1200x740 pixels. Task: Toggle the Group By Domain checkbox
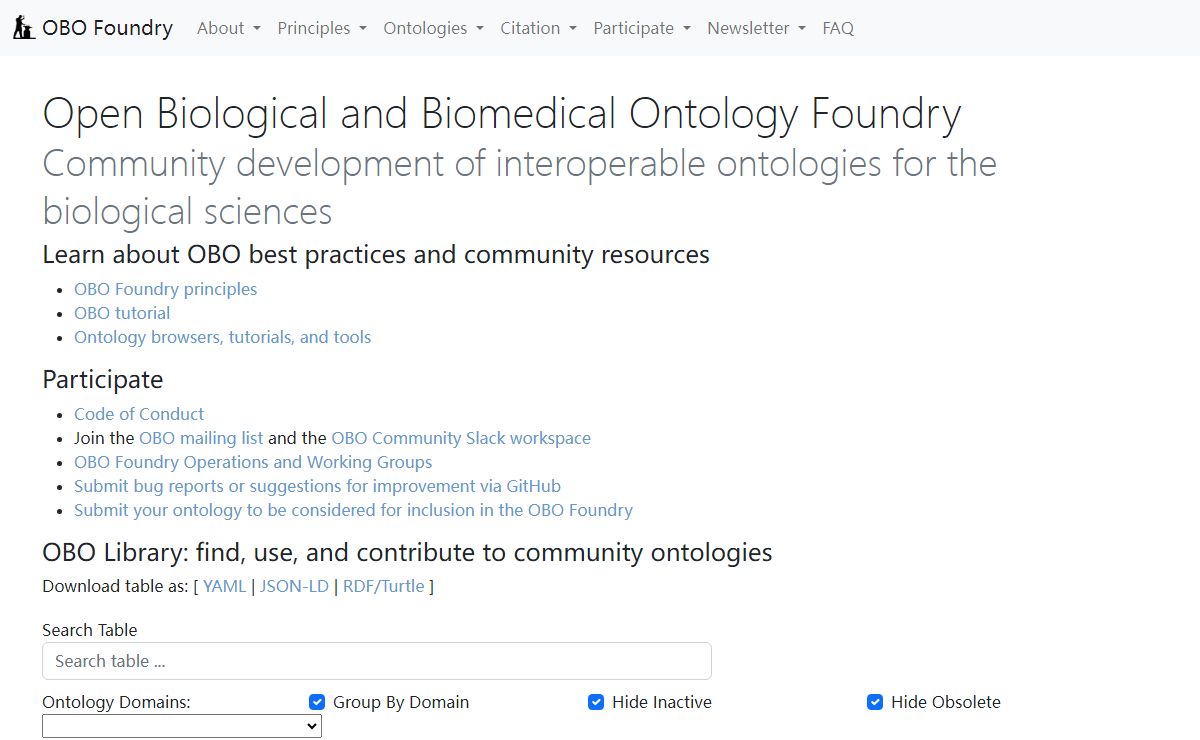(317, 702)
